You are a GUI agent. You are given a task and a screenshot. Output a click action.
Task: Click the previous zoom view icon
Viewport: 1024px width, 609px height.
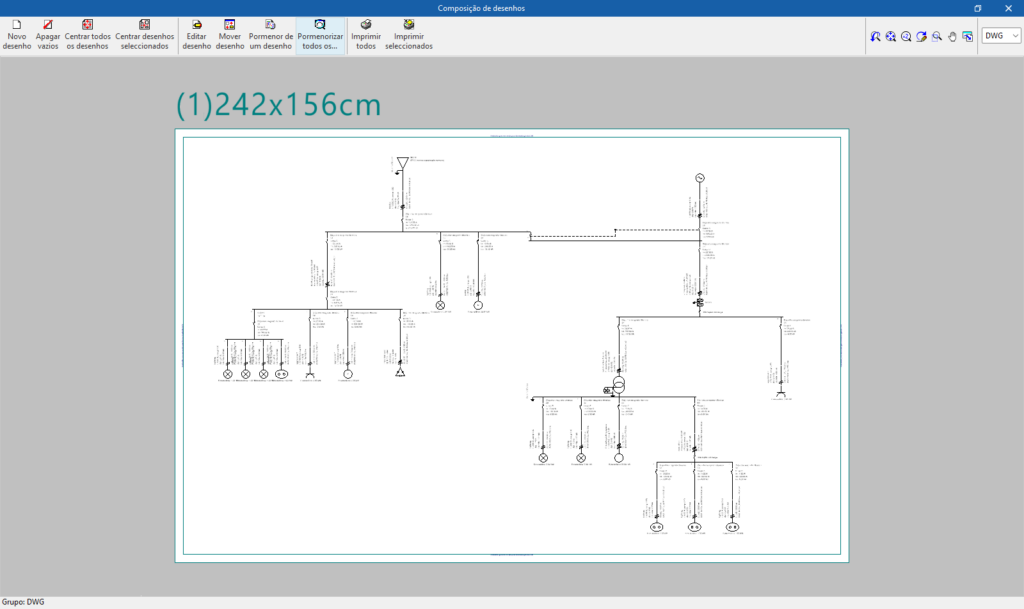click(x=875, y=36)
